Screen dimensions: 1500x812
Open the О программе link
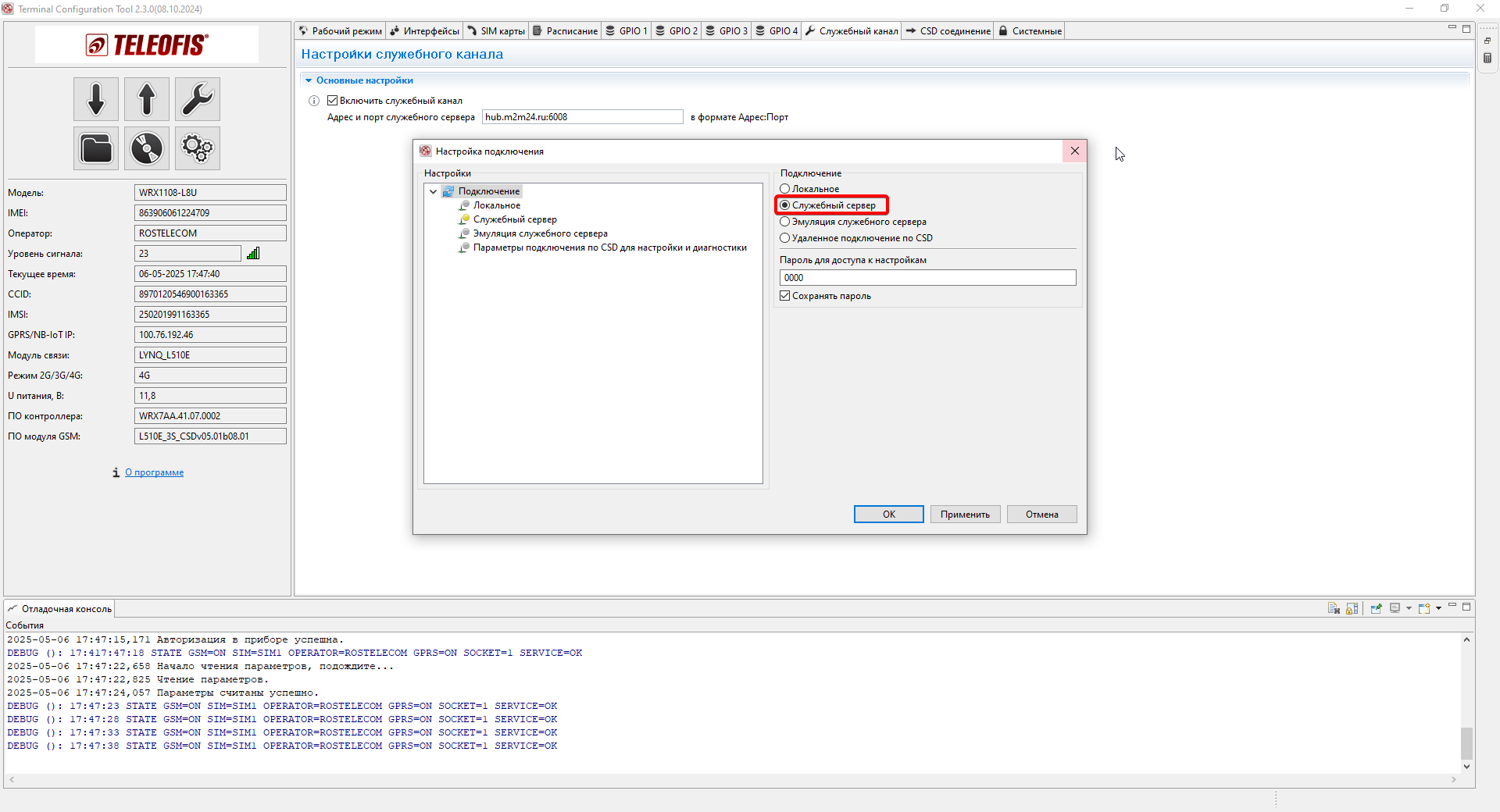pos(154,472)
